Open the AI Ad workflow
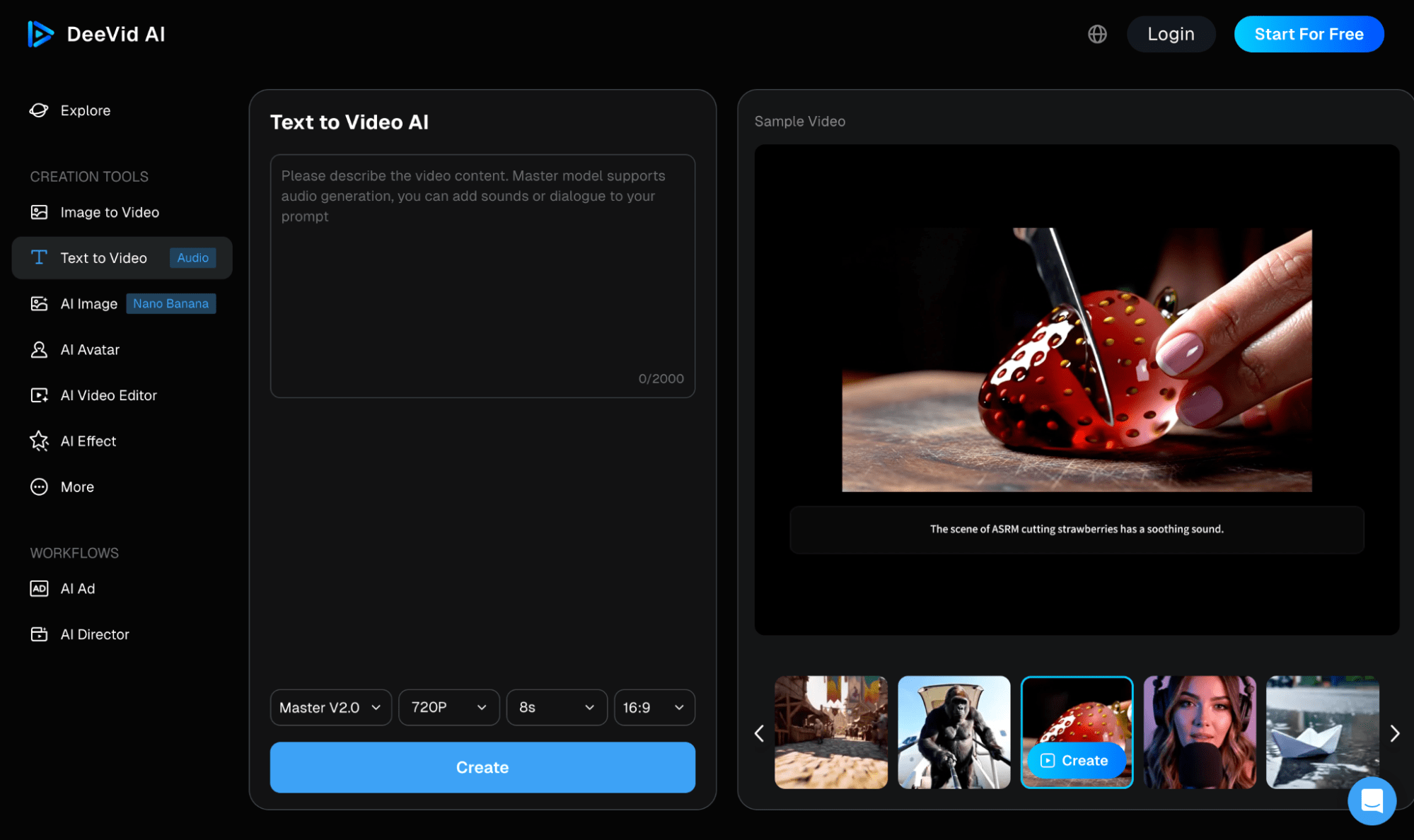Screen dimensions: 1414x840 (x=78, y=588)
